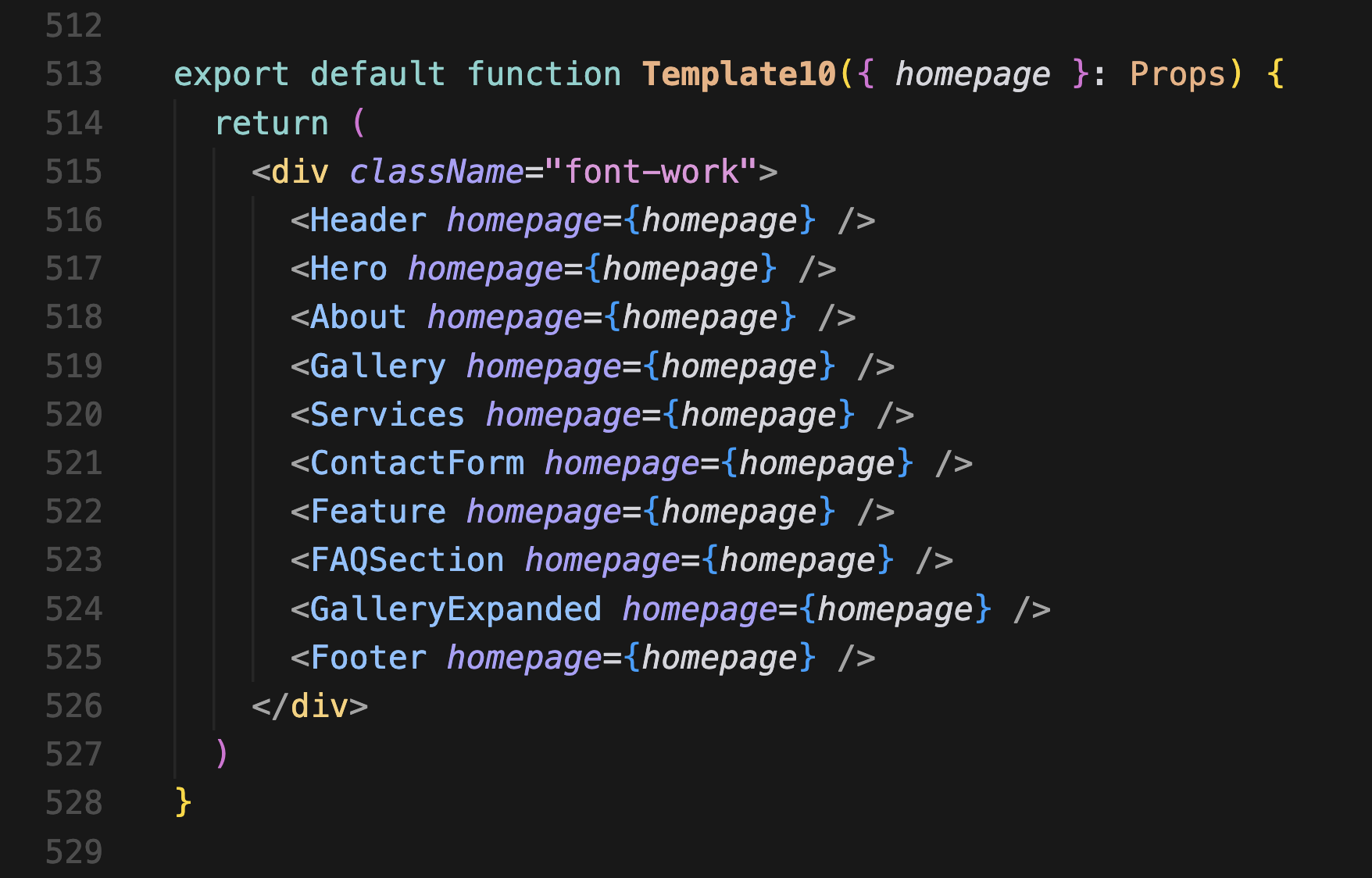Click the ContactForm component tag name
The height and width of the screenshot is (878, 1372).
coord(416,463)
